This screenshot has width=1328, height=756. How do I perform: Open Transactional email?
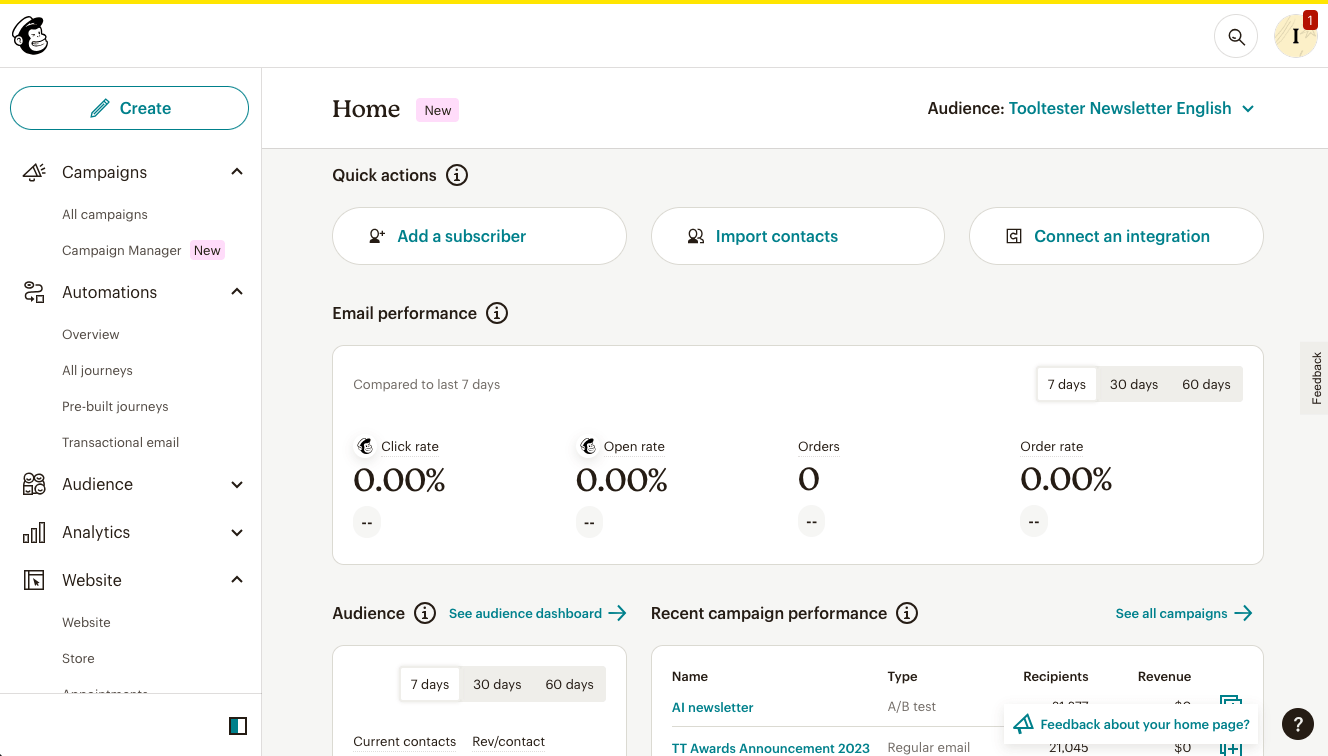[120, 442]
